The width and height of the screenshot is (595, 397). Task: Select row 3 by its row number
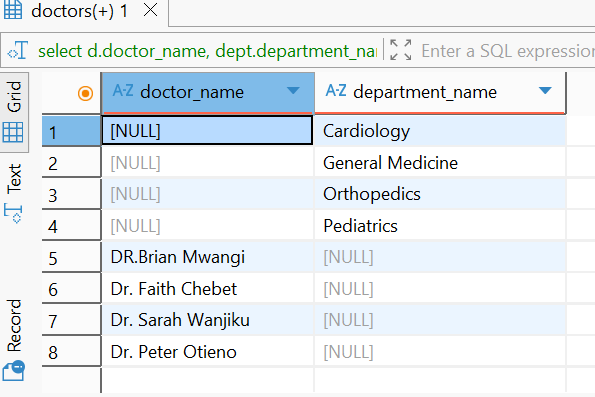[71, 194]
